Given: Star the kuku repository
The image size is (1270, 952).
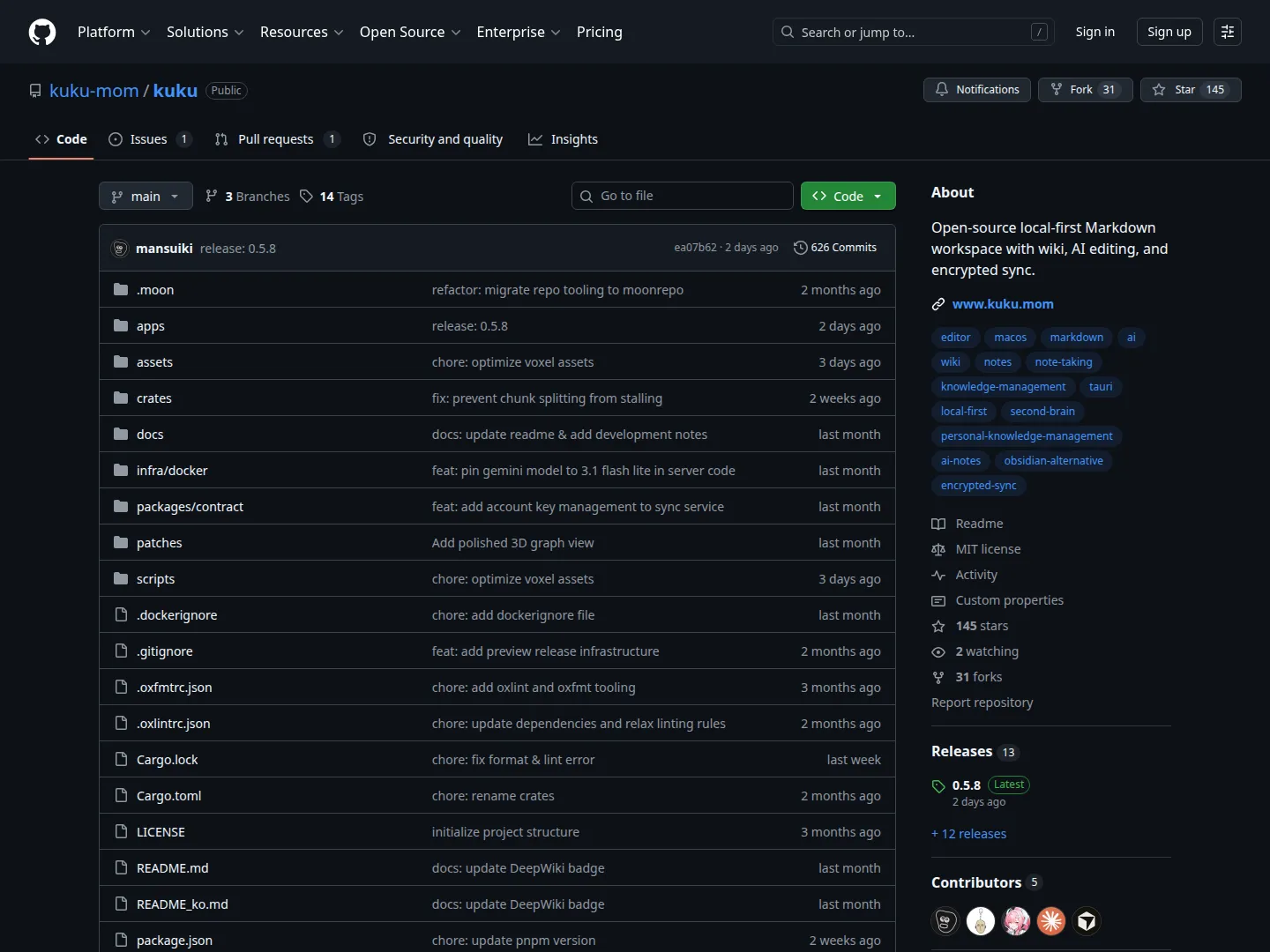Looking at the screenshot, I should tap(1190, 90).
